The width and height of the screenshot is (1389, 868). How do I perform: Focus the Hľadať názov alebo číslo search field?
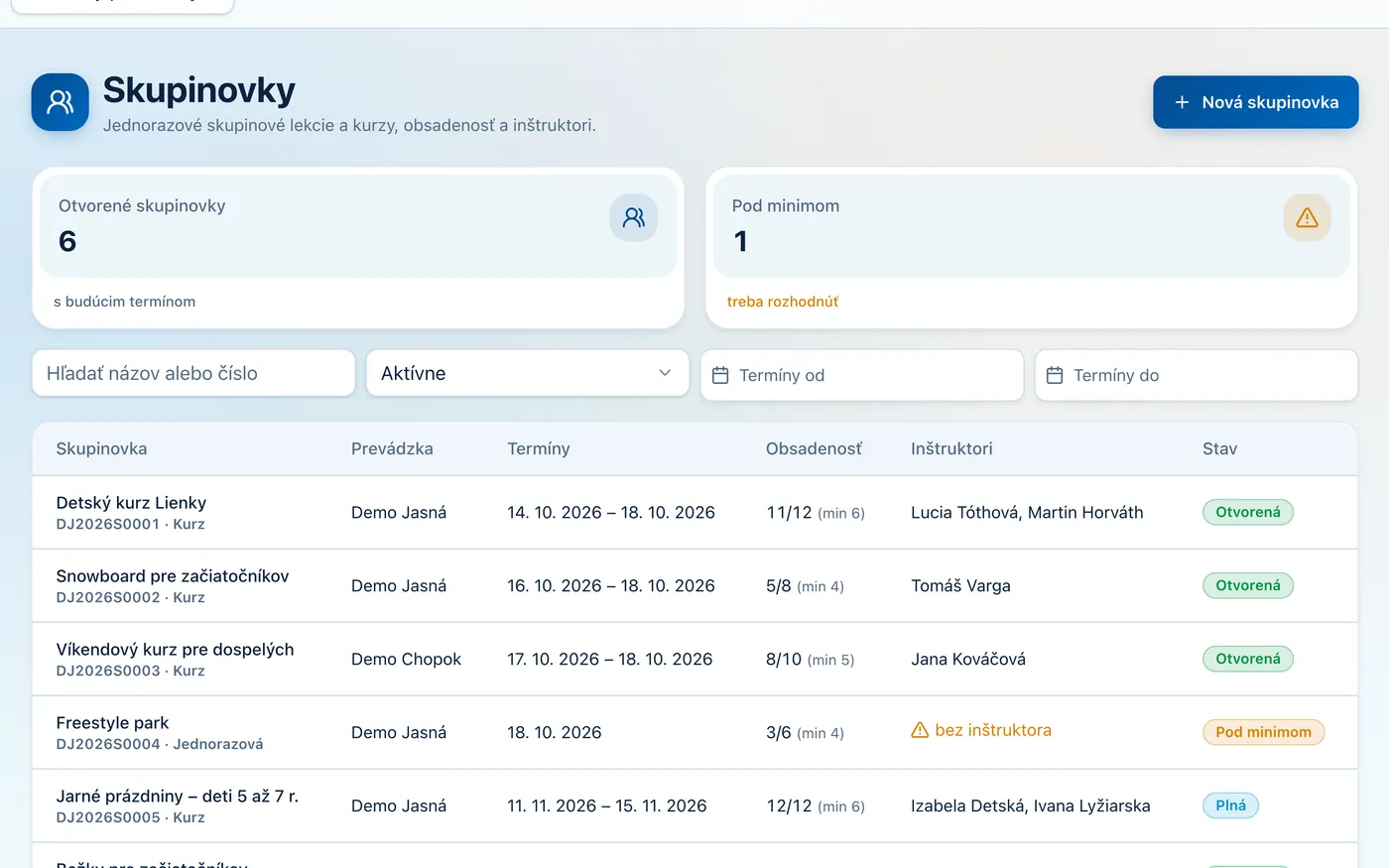(x=193, y=373)
